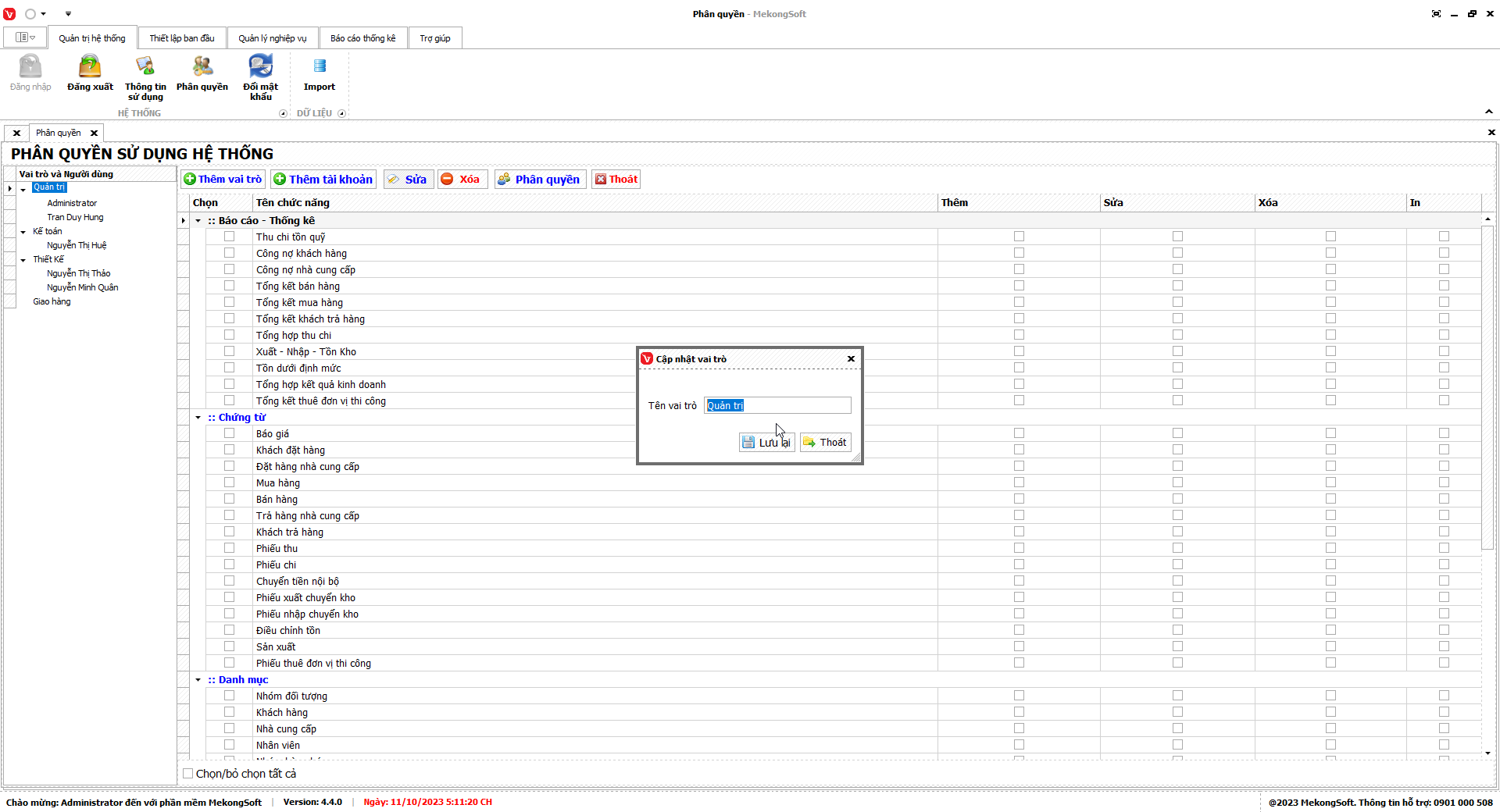
Task: Click the Đăng xuất ribbon icon
Action: point(90,66)
